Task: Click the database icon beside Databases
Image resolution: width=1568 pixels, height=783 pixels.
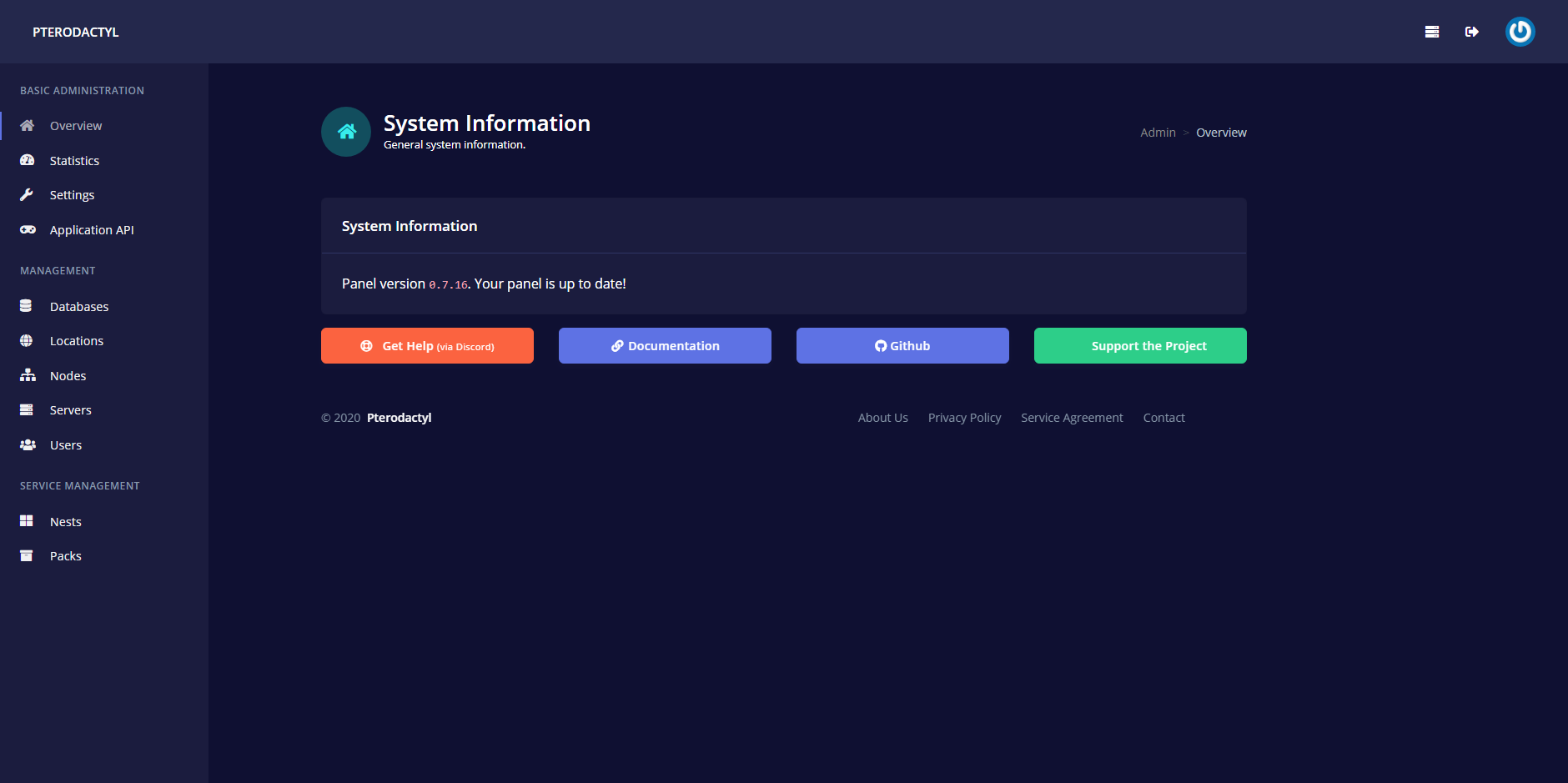Action: click(26, 306)
